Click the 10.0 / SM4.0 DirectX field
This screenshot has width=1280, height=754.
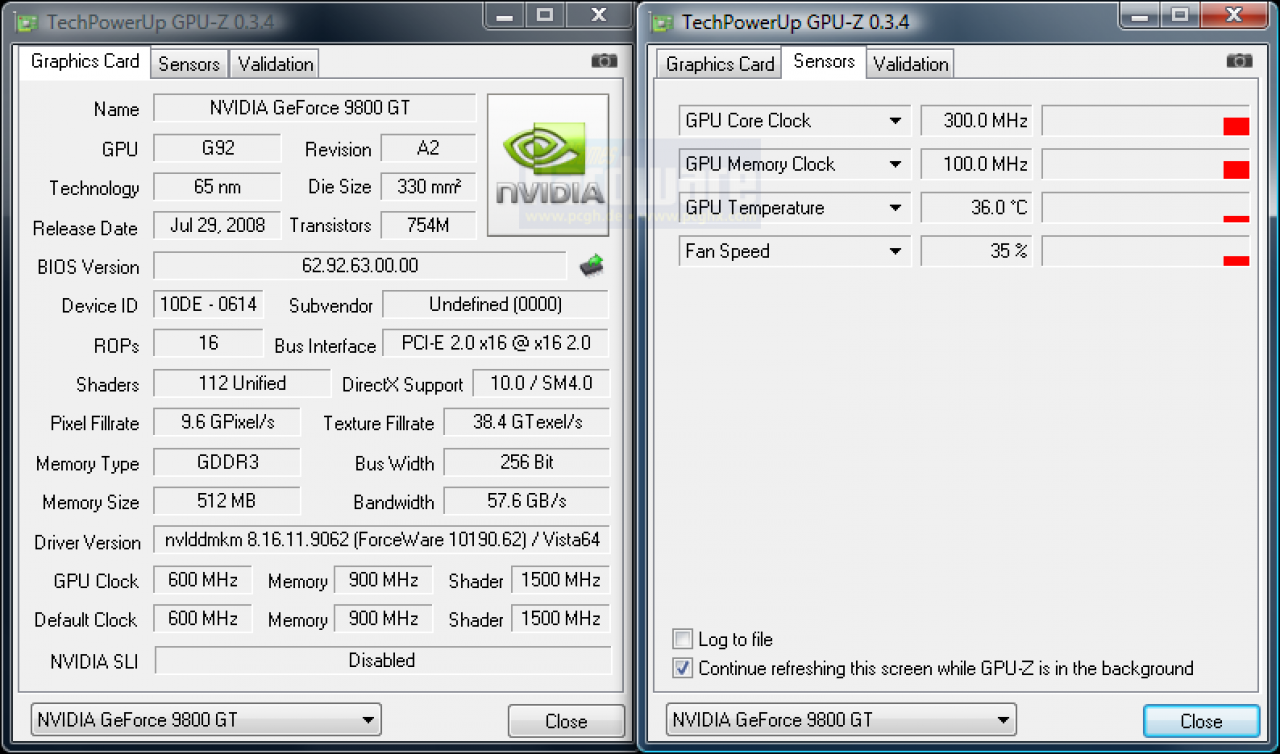coord(540,383)
